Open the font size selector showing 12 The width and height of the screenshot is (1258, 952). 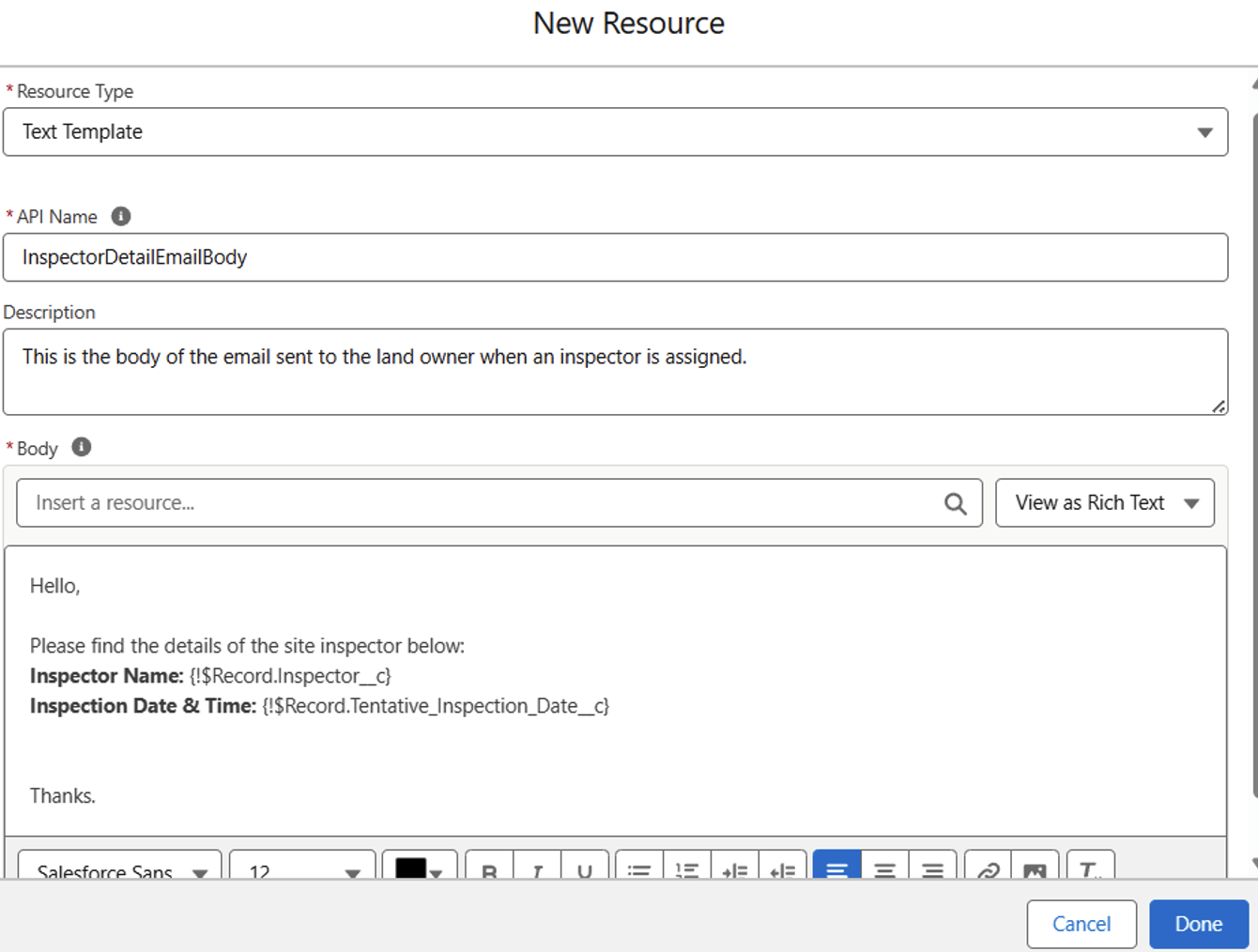pyautogui.click(x=300, y=871)
